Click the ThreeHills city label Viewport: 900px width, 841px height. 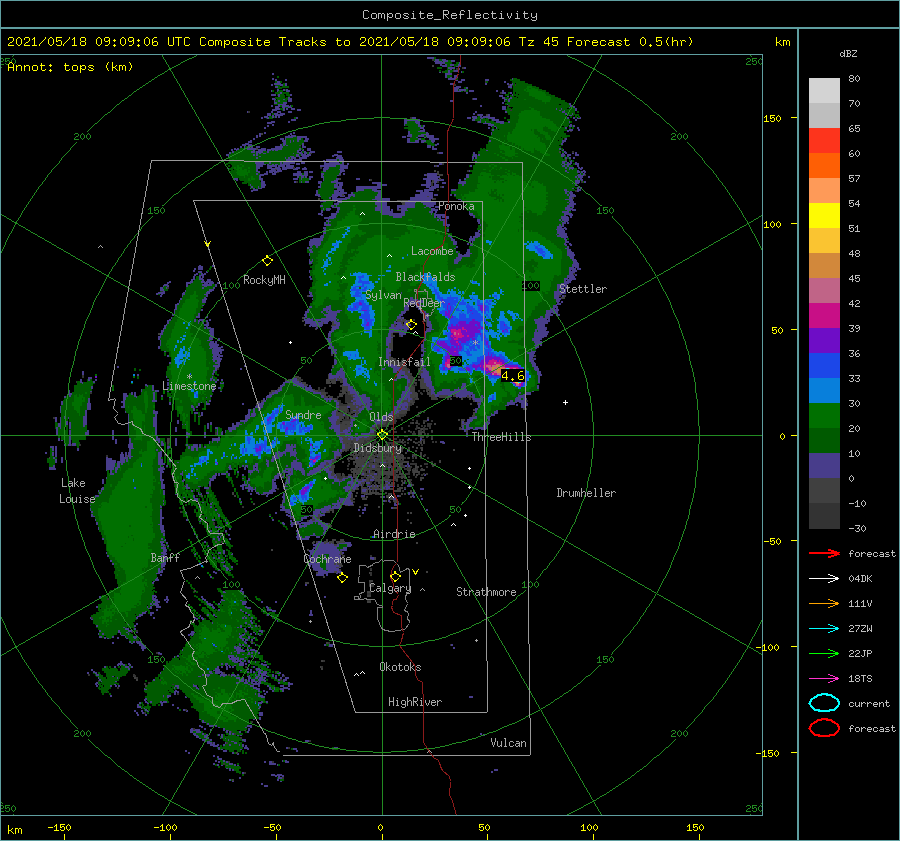502,437
